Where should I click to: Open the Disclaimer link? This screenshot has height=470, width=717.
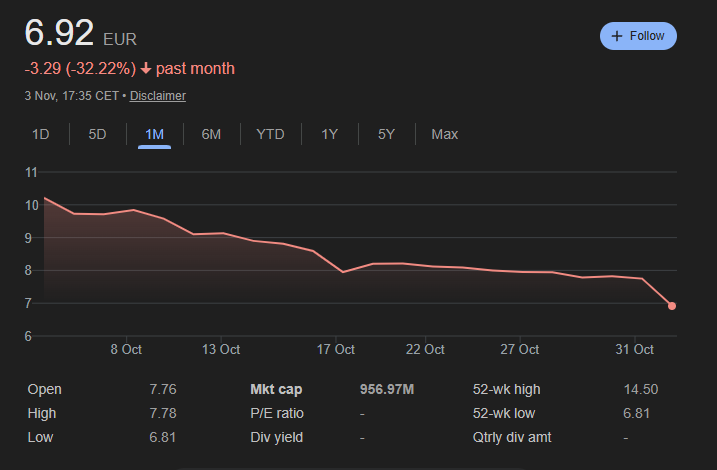[x=158, y=96]
